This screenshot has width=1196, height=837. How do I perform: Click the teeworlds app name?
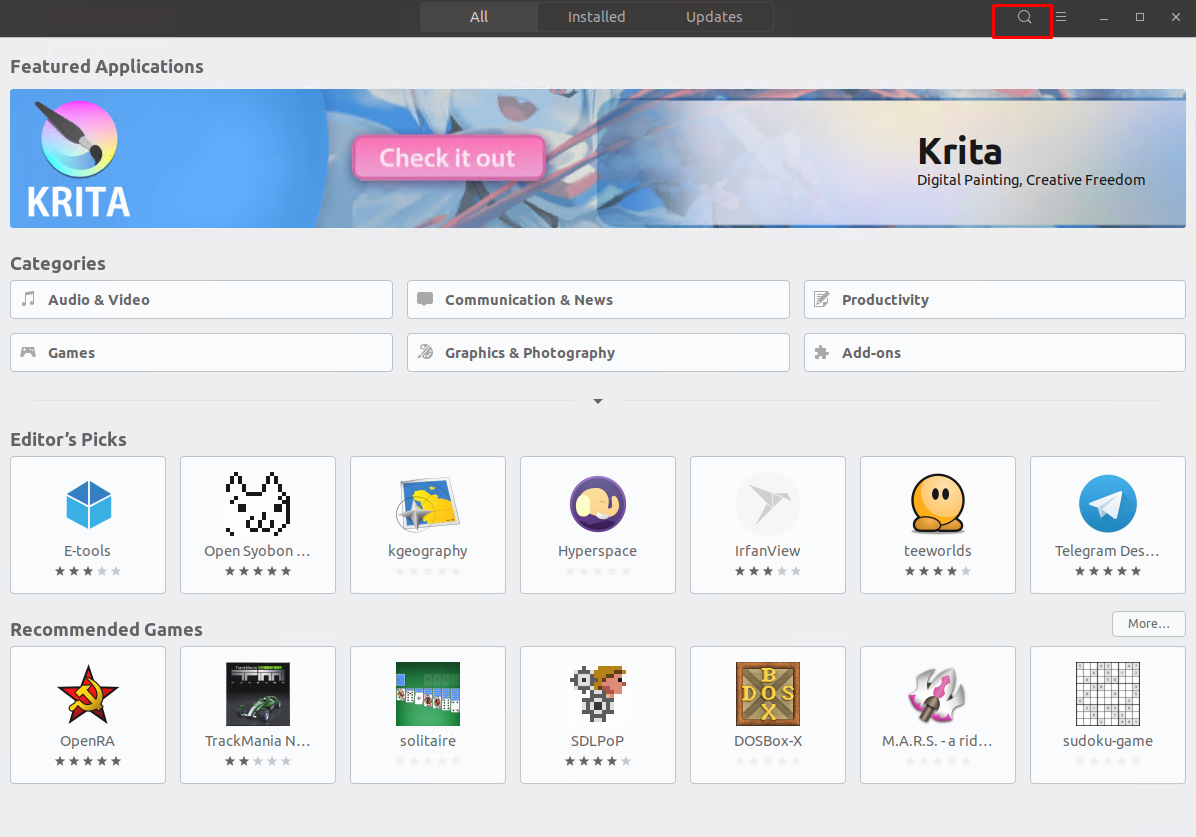click(x=938, y=551)
